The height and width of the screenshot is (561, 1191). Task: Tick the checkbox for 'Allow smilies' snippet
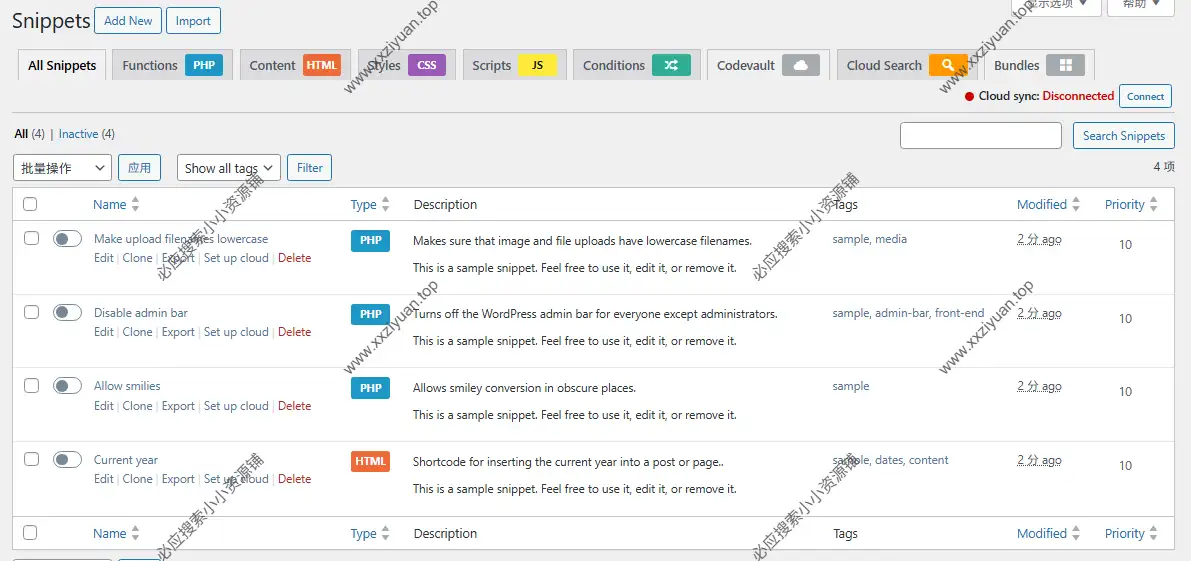[31, 386]
